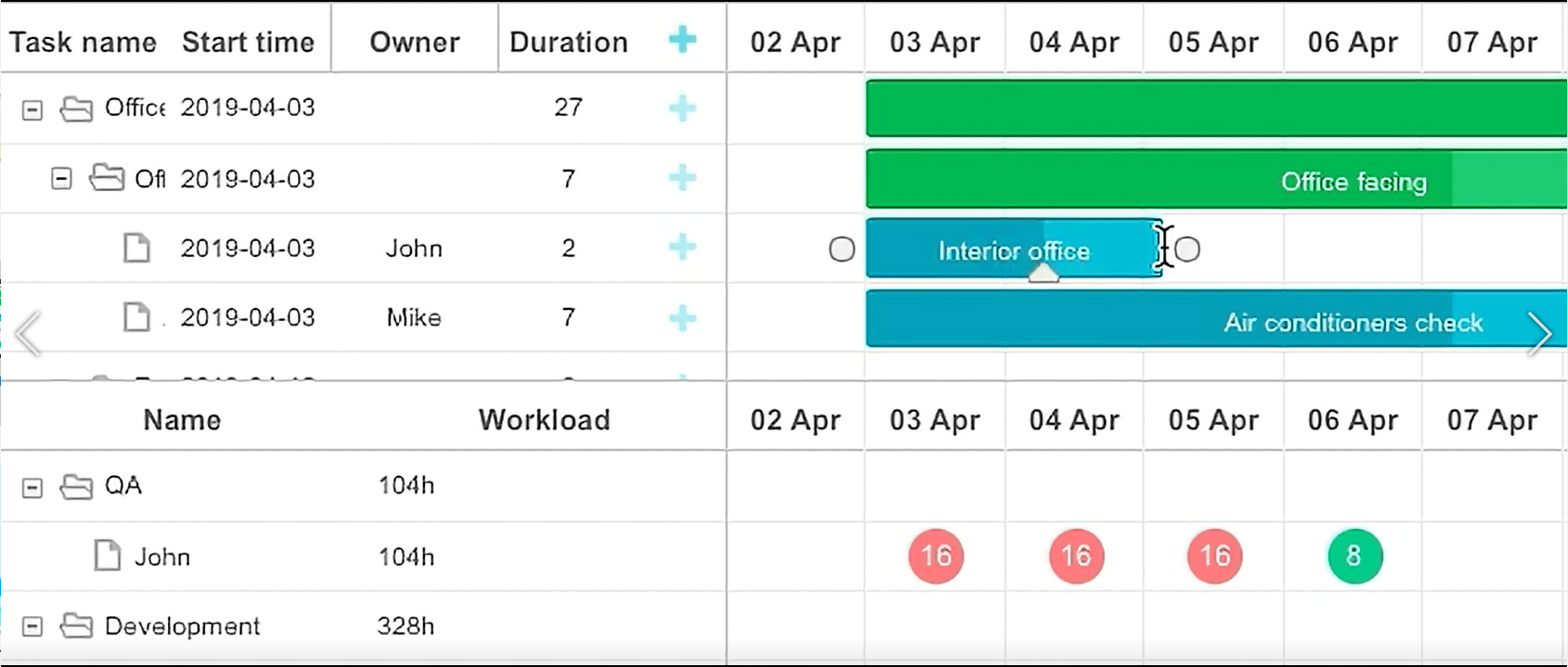Click plus icon in John's task row

pos(682,247)
